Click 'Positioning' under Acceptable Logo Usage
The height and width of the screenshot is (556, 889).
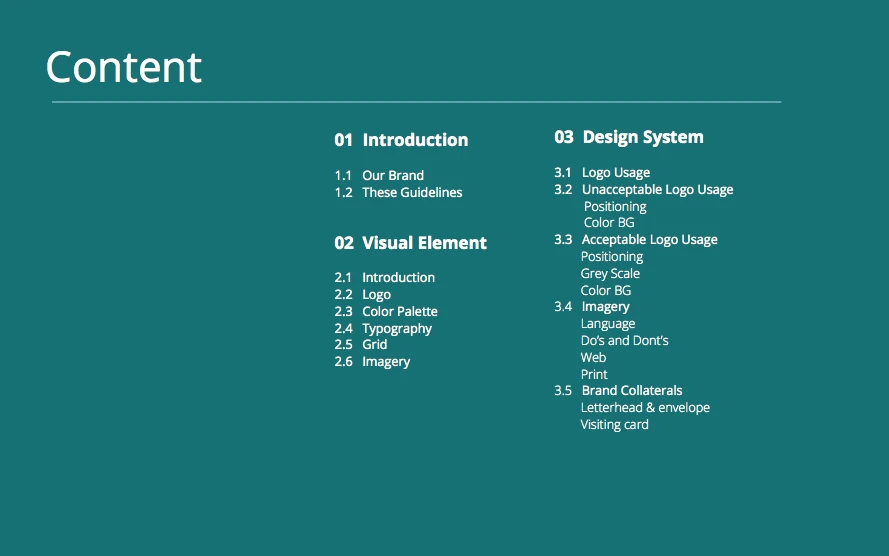612,257
